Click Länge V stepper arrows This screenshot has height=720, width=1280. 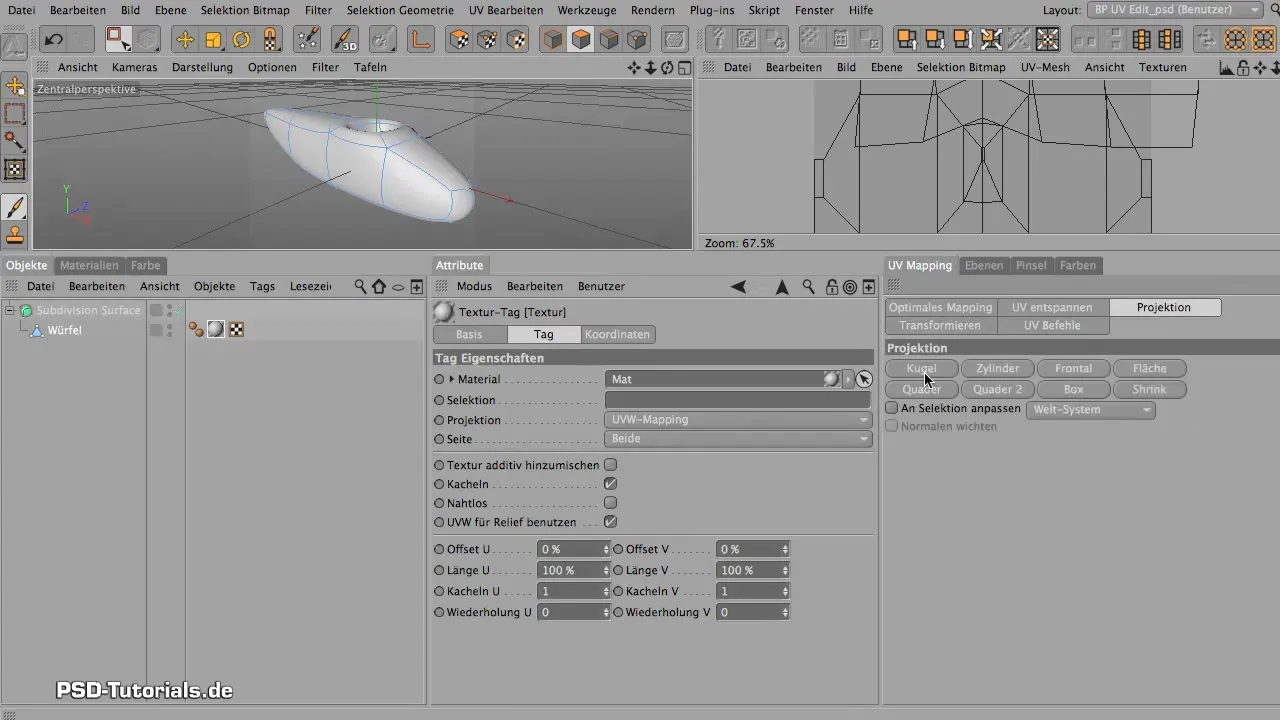pyautogui.click(x=785, y=570)
